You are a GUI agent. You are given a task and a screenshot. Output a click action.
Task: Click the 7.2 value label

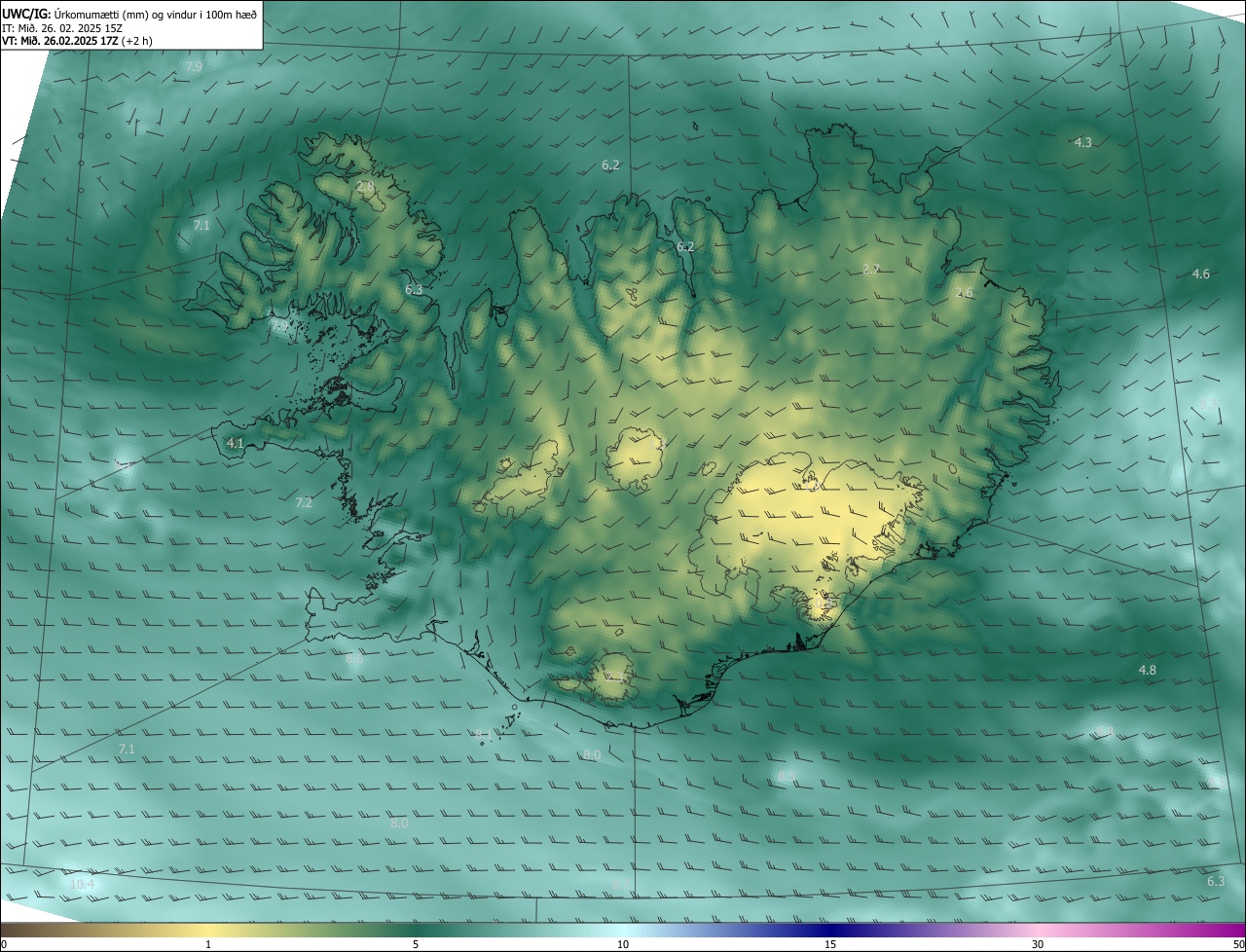(304, 502)
